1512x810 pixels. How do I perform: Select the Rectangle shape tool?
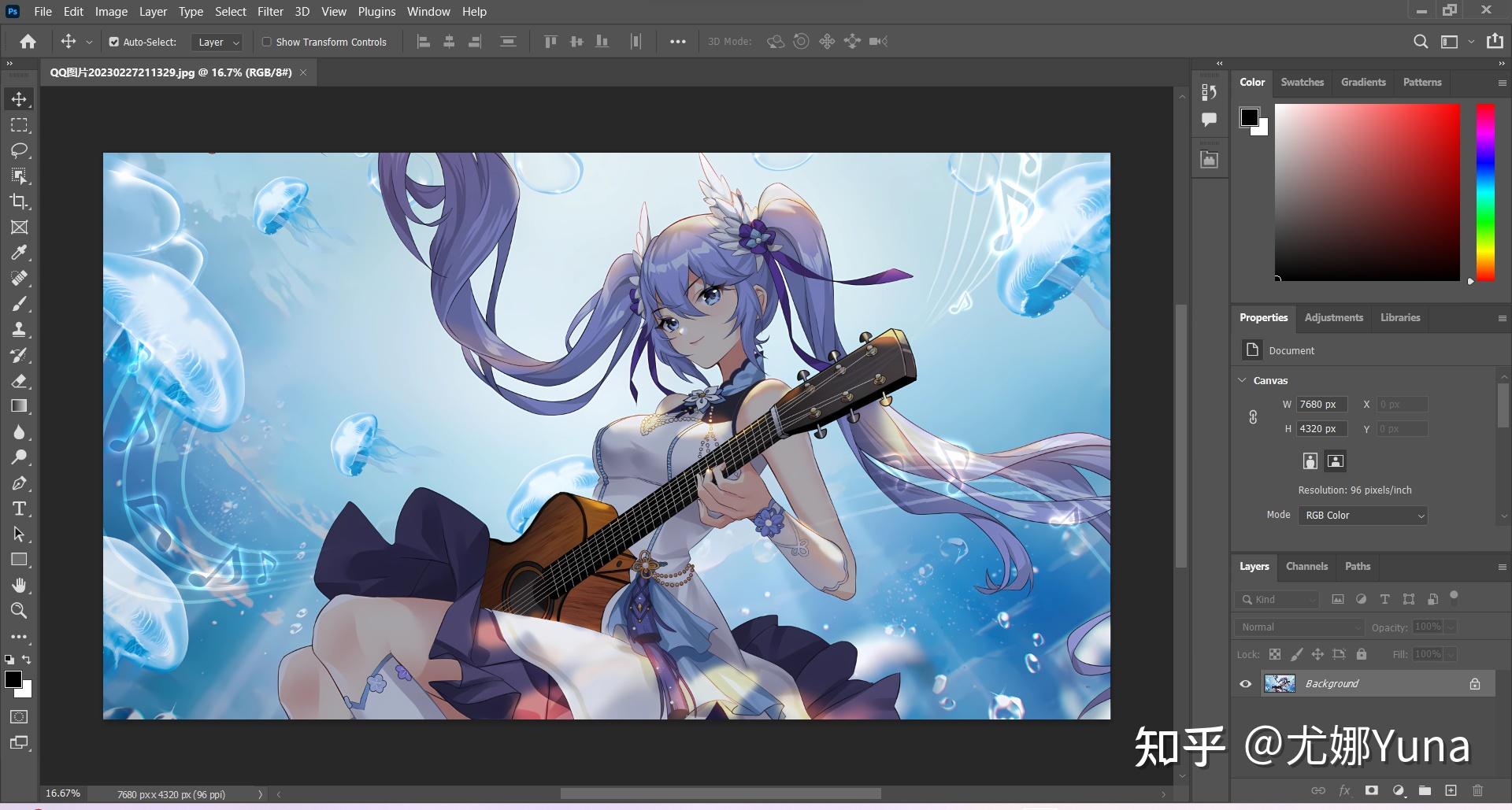click(x=19, y=560)
